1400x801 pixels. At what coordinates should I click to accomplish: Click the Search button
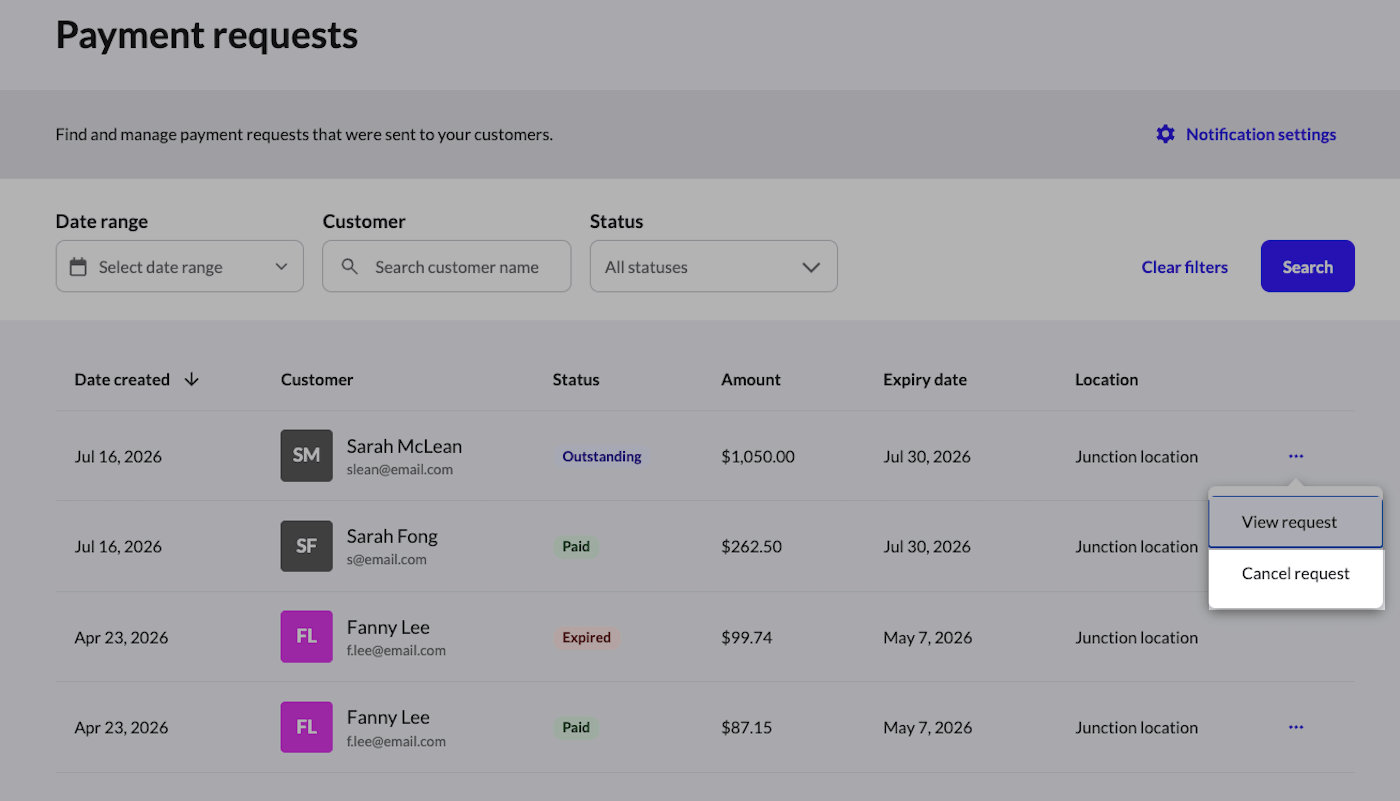pos(1307,266)
